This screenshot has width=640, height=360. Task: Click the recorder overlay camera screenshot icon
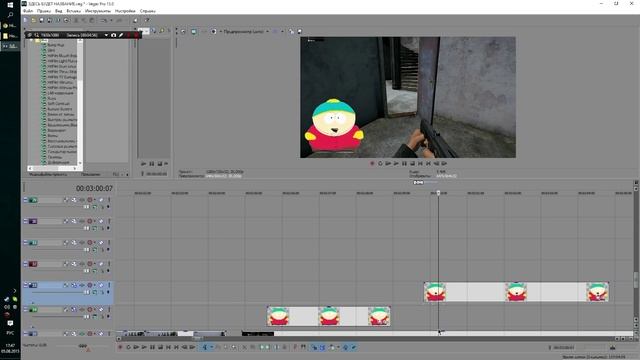point(113,35)
